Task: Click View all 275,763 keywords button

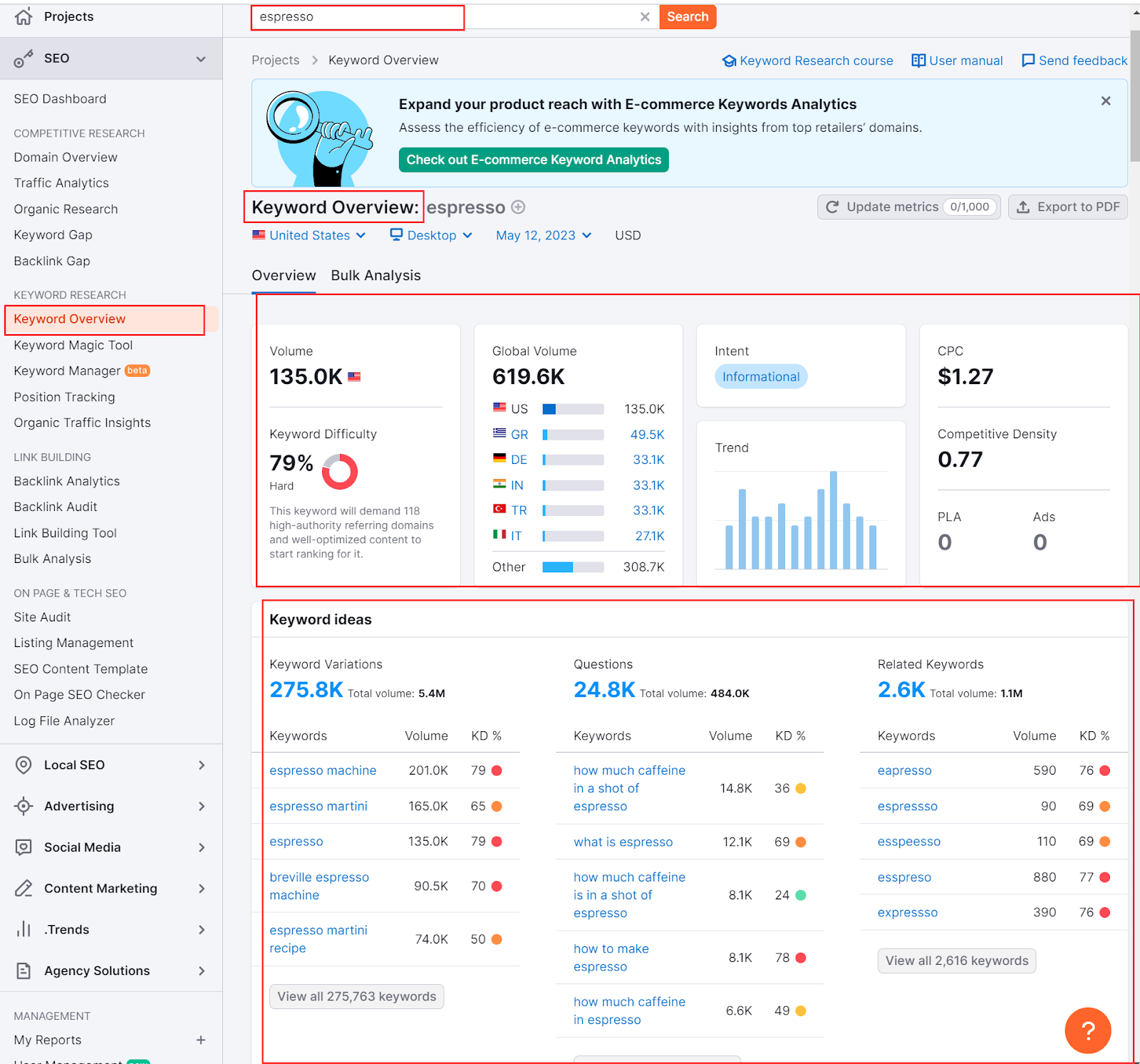Action: (356, 996)
